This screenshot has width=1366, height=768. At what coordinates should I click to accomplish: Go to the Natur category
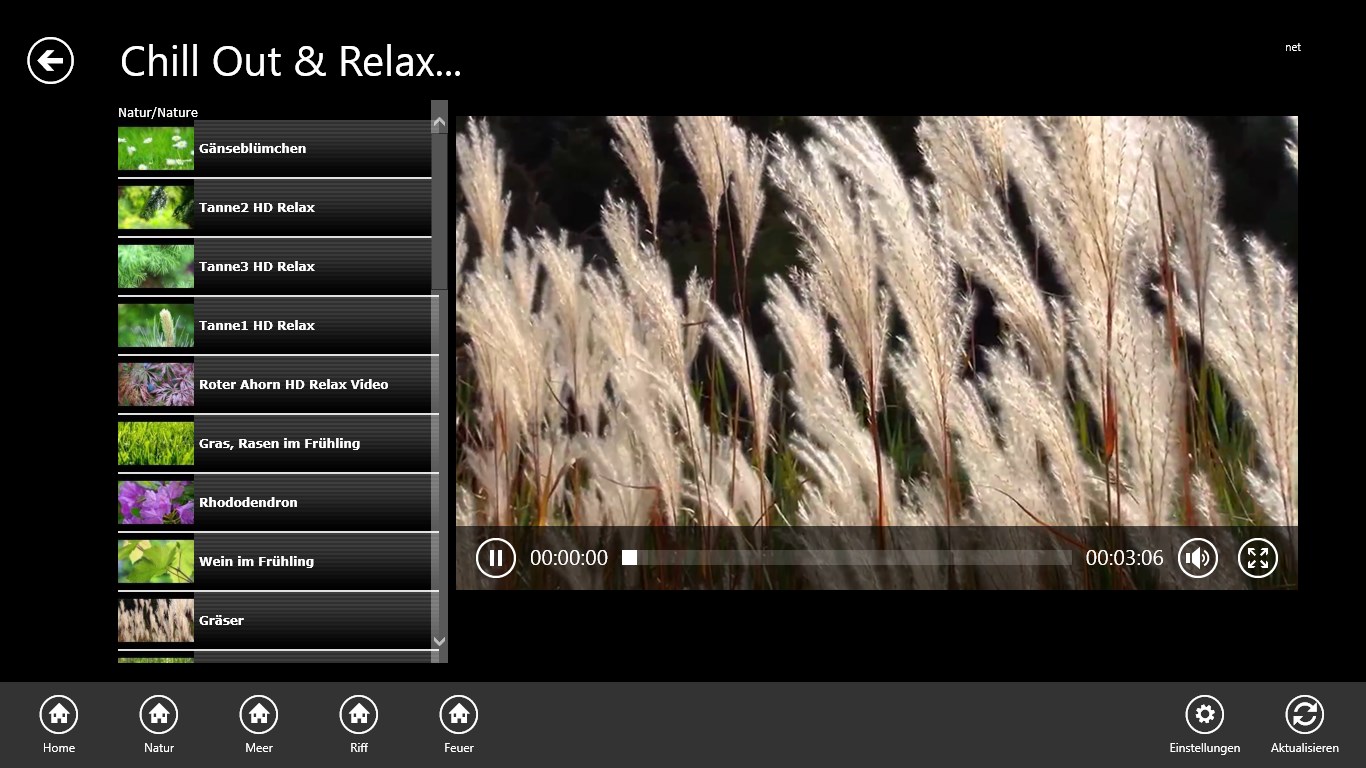pos(159,715)
